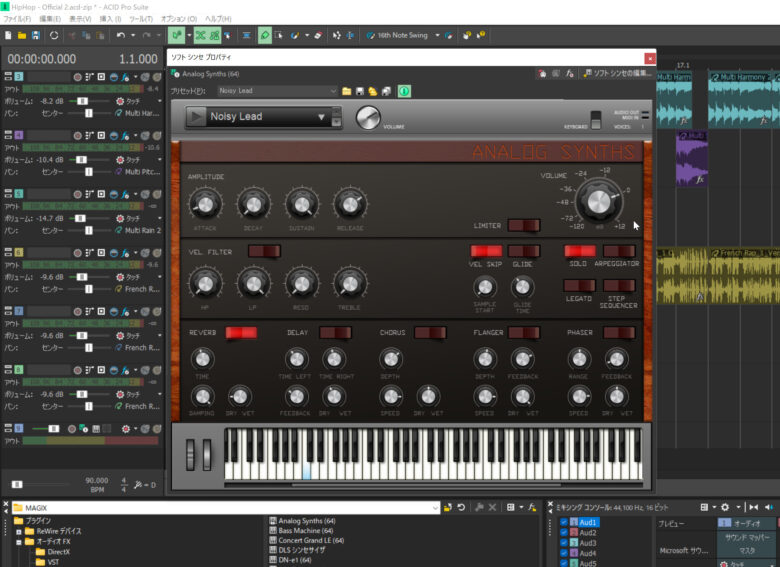The image size is (780, 567).
Task: Click the open preset folder icon
Action: pos(347,91)
